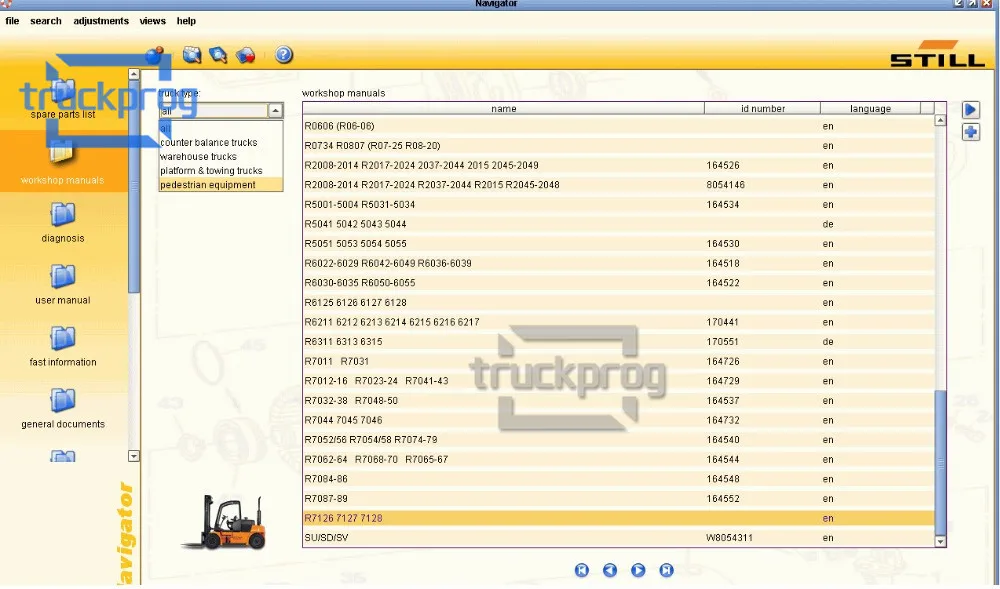Click the diagnosis sidebar label
Viewport: 1000px width, 589px height.
click(62, 238)
